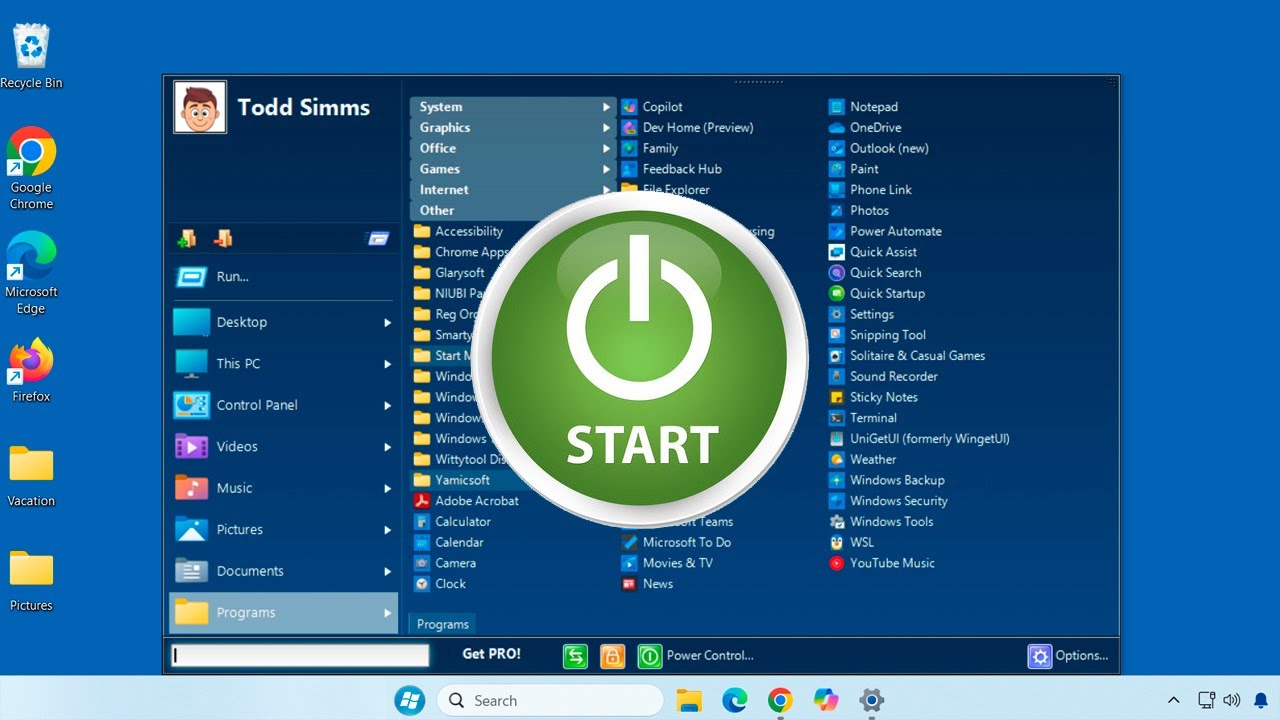This screenshot has width=1280, height=720.
Task: Start the Paint app
Action: pos(854,169)
